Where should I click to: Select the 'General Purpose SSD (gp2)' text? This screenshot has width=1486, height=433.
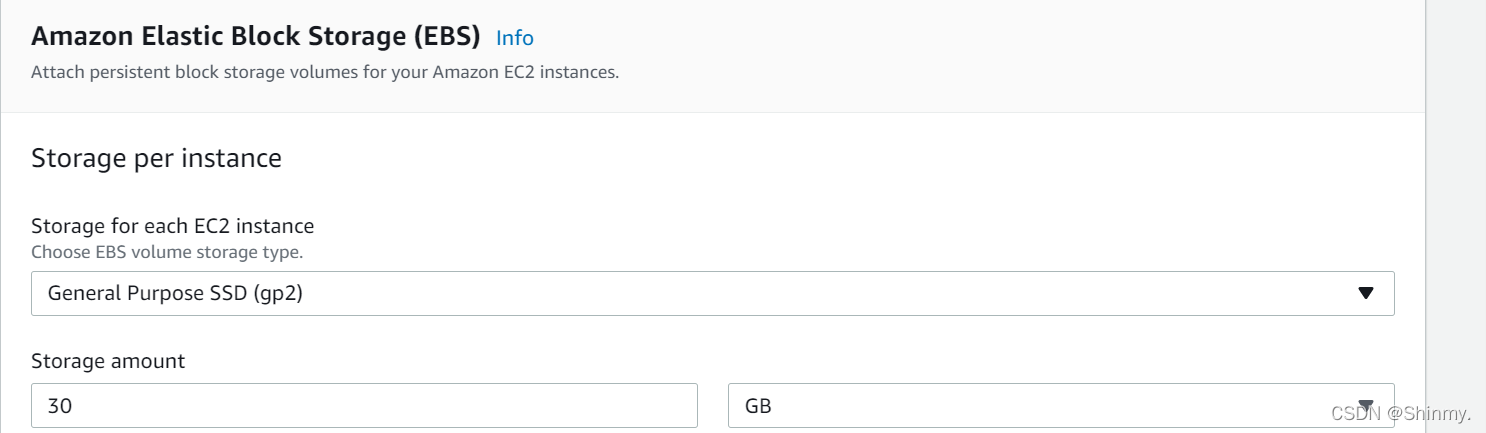[175, 294]
